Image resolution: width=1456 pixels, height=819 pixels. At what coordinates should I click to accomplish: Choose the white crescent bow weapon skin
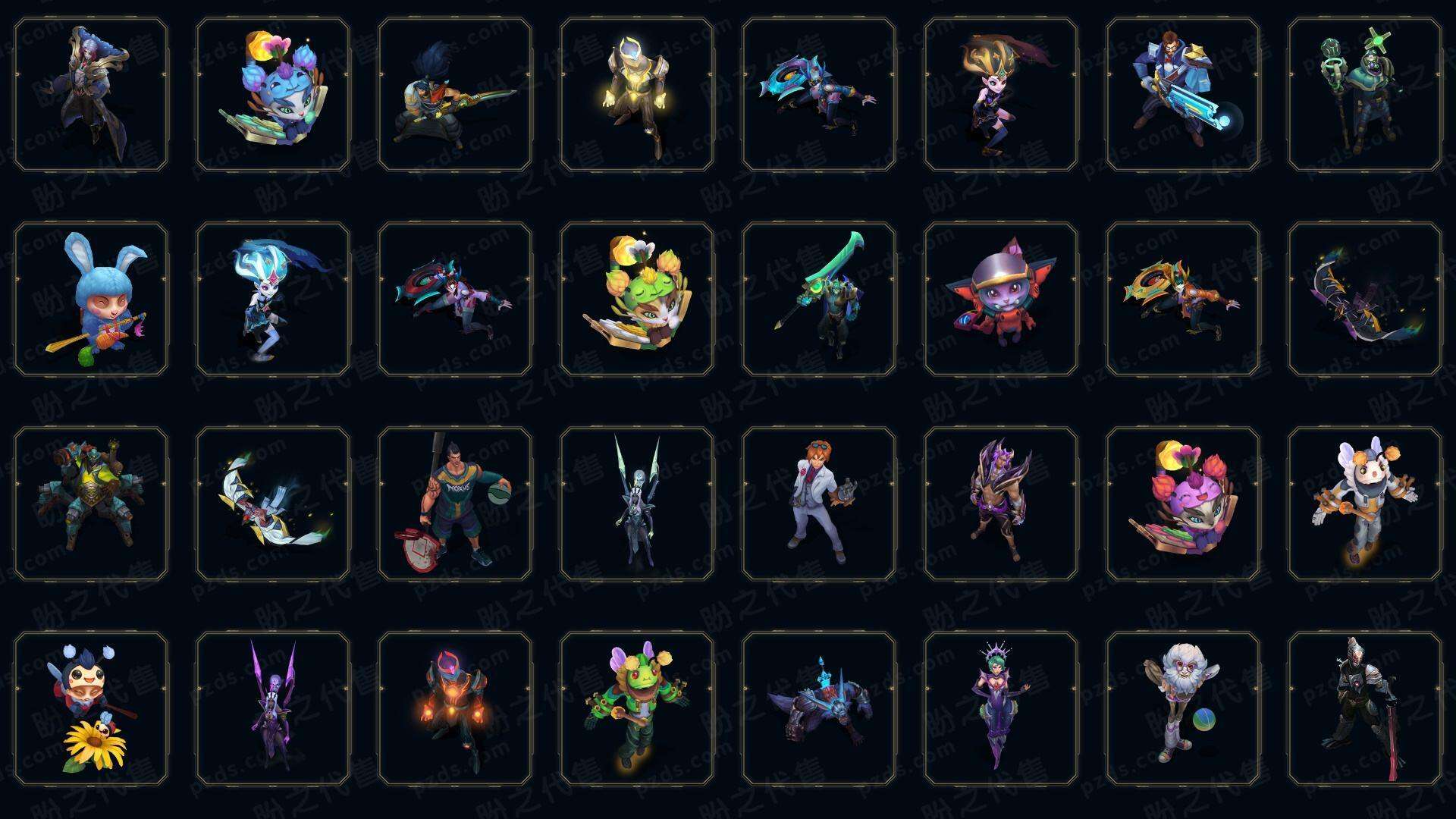pos(273,504)
